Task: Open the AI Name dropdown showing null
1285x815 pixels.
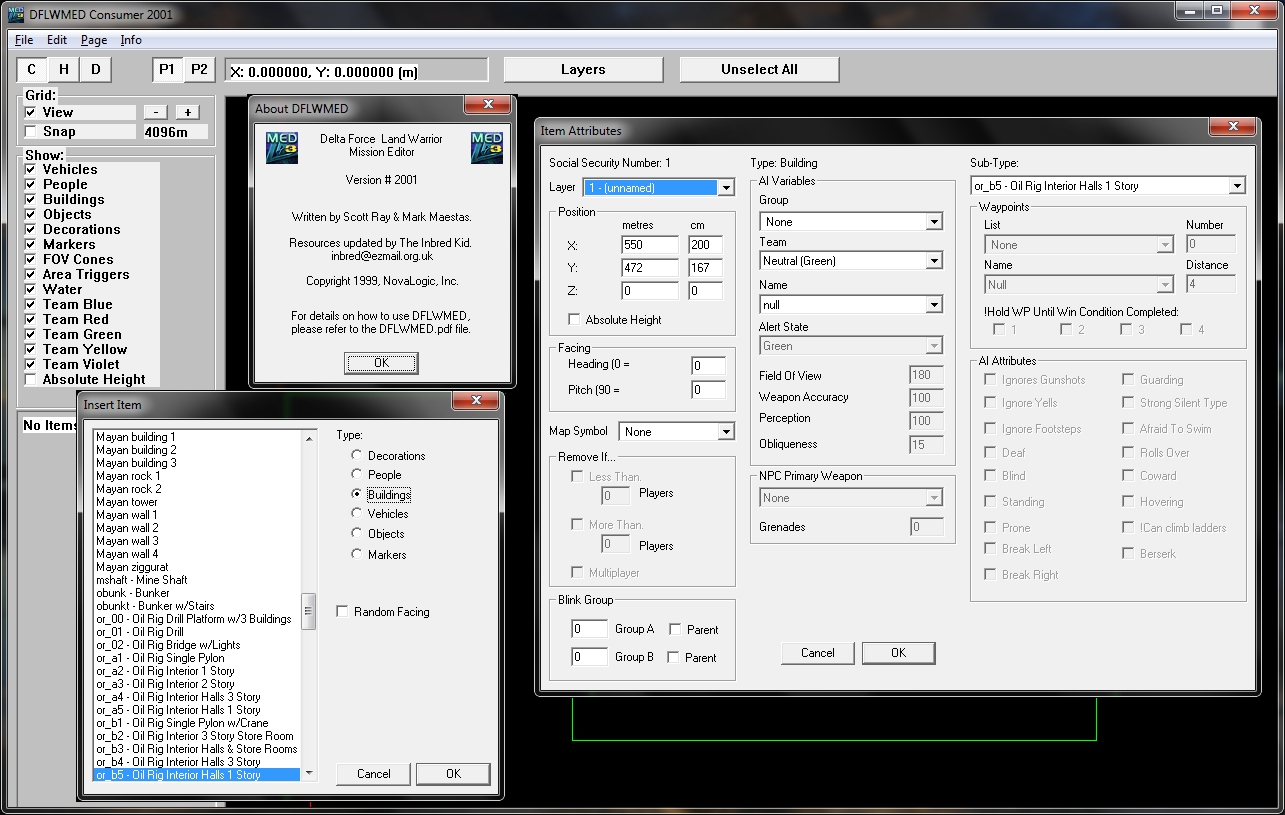Action: pyautogui.click(x=851, y=304)
